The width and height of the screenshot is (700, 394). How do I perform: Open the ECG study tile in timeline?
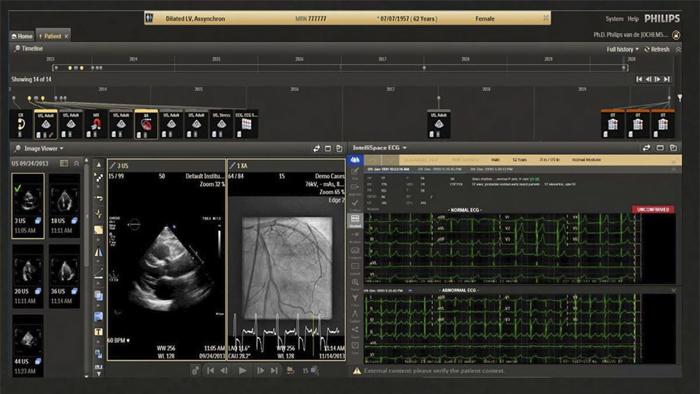click(246, 124)
